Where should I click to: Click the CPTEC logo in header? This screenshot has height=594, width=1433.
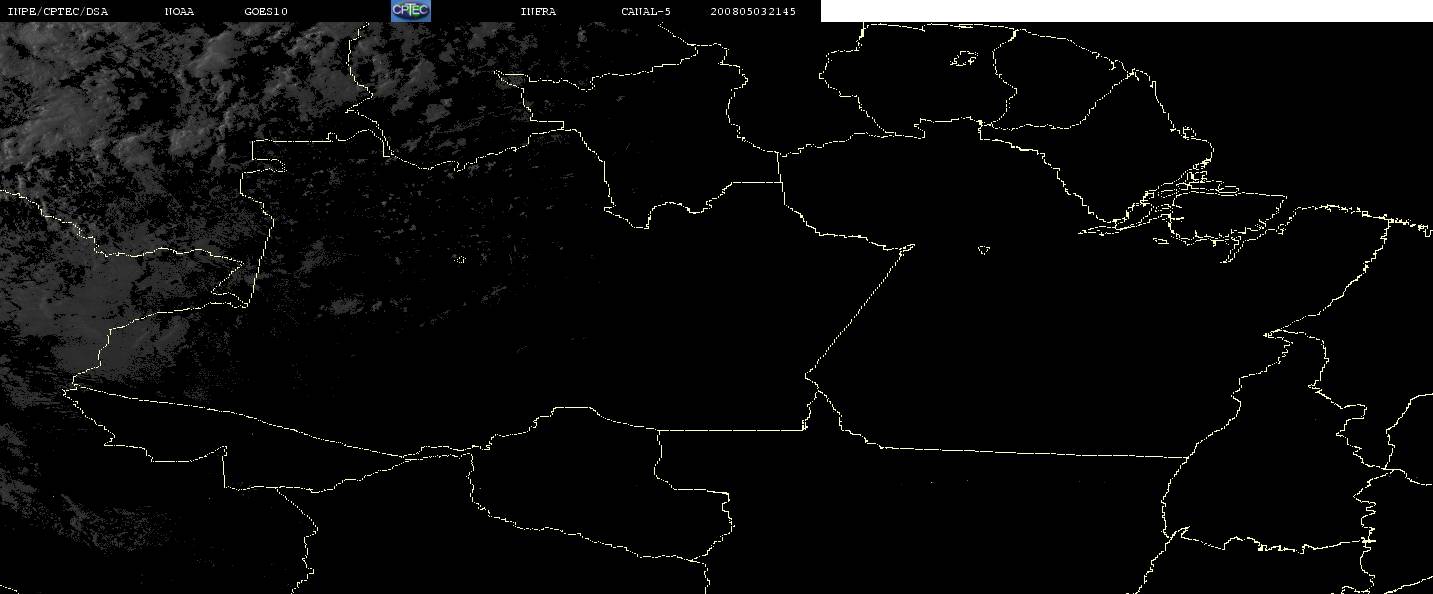click(410, 11)
